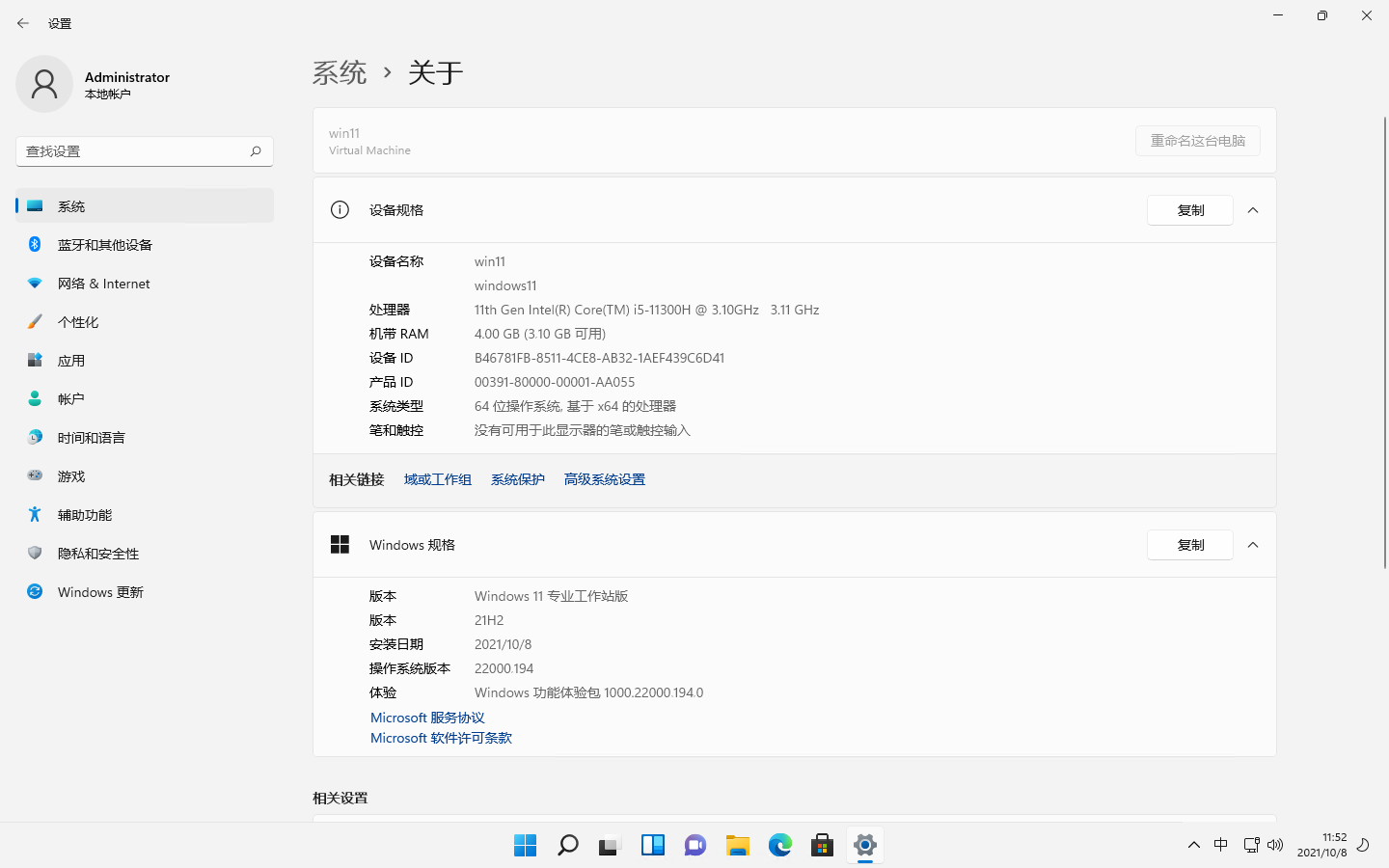Open 个性化 settings
This screenshot has height=868, width=1389.
click(x=145, y=321)
